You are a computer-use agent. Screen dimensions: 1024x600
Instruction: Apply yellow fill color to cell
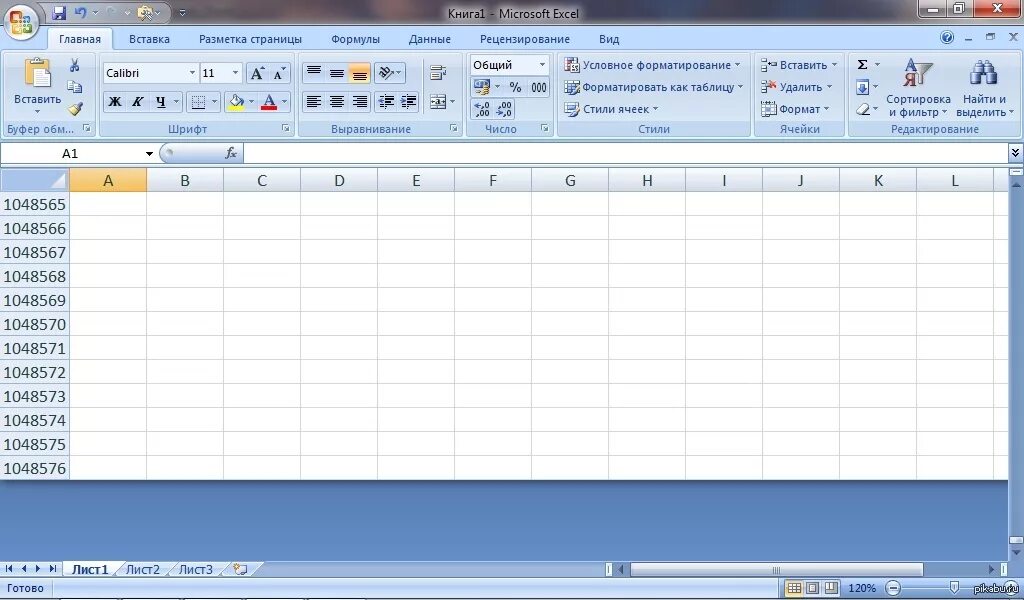236,101
